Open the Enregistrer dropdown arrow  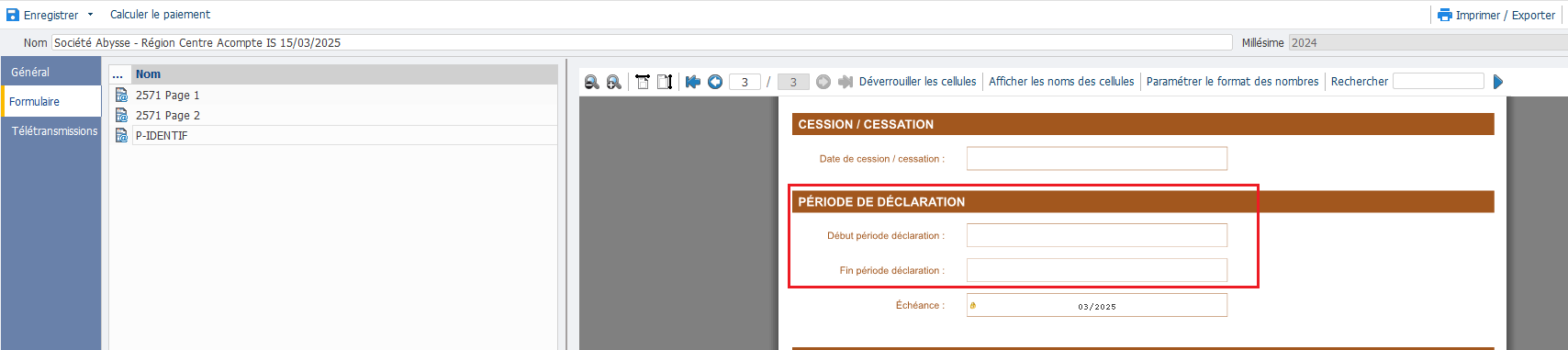tap(90, 15)
